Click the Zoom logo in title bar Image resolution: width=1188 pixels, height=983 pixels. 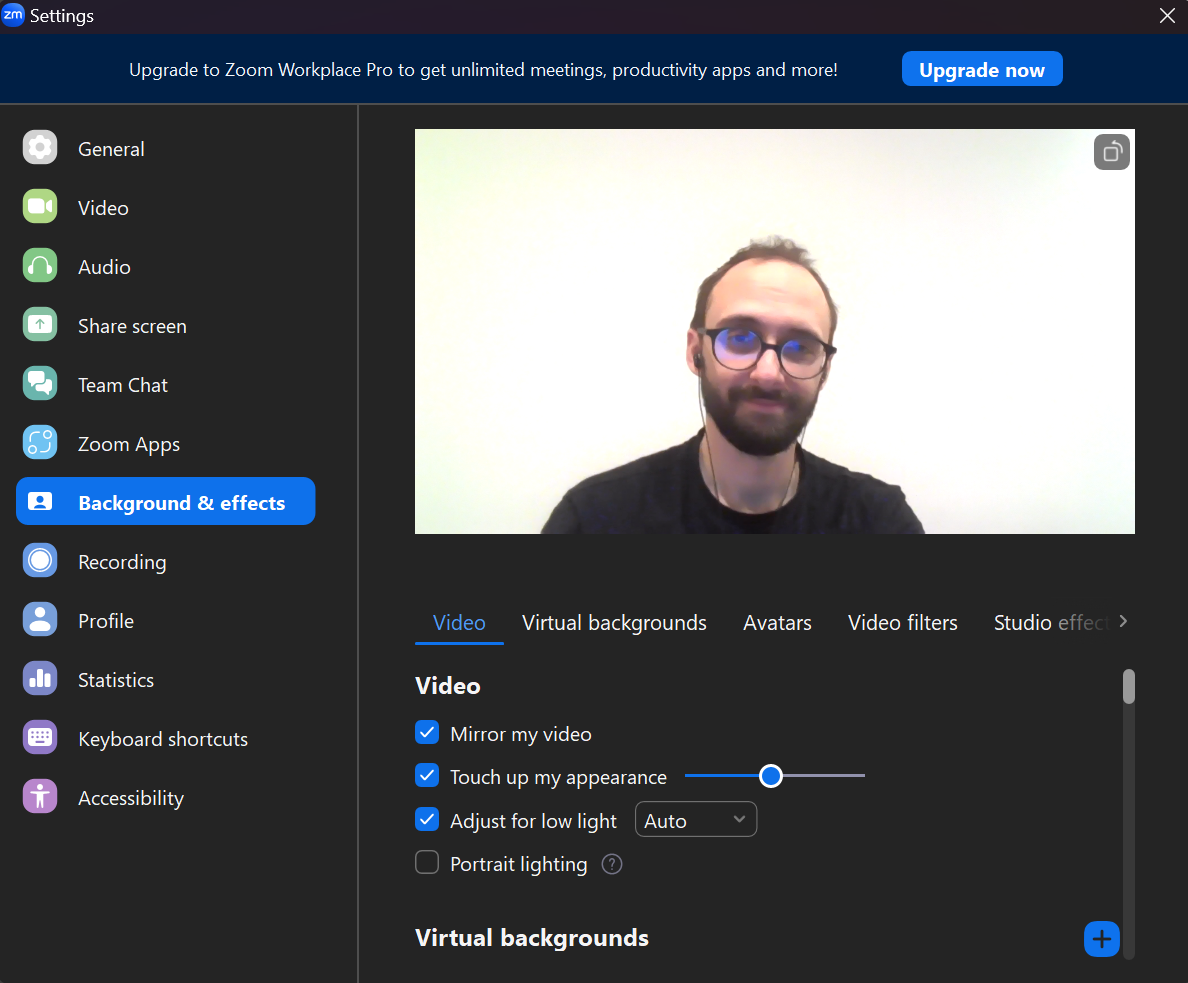click(13, 15)
